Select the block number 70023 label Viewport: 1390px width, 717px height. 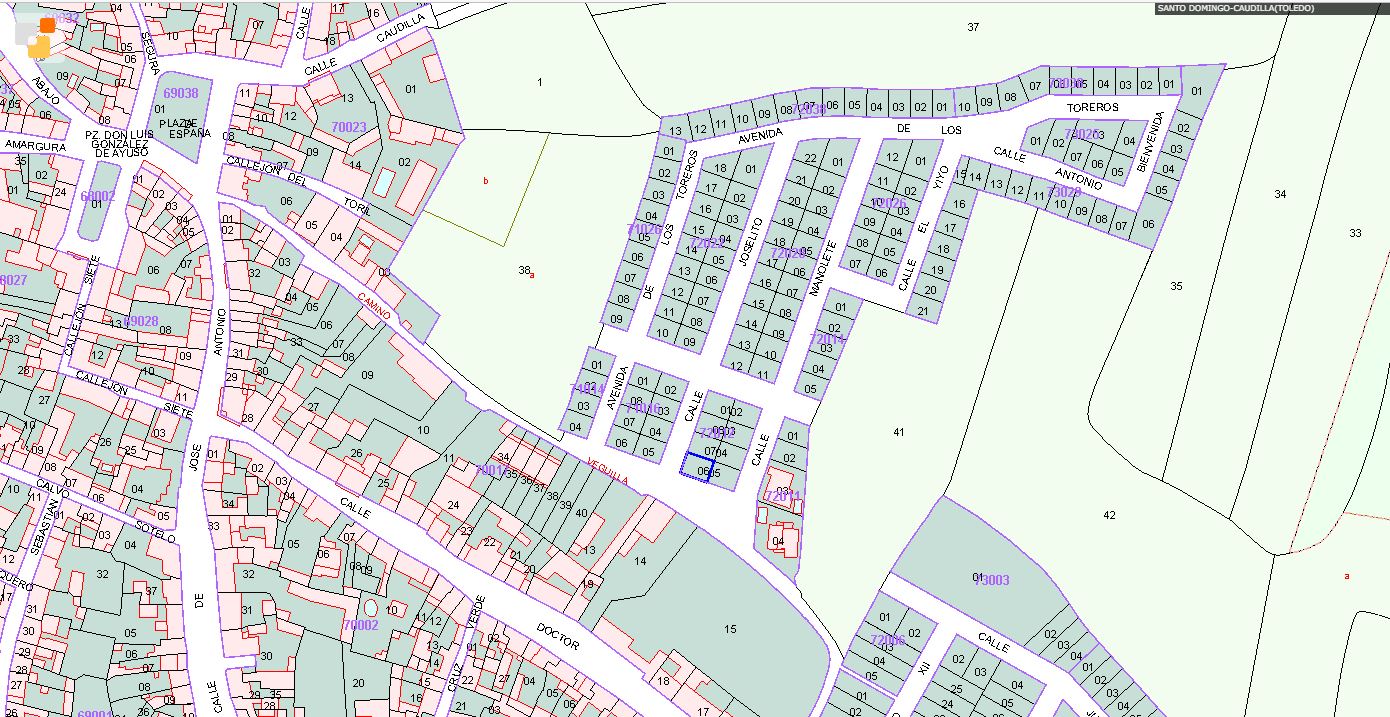[x=348, y=127]
